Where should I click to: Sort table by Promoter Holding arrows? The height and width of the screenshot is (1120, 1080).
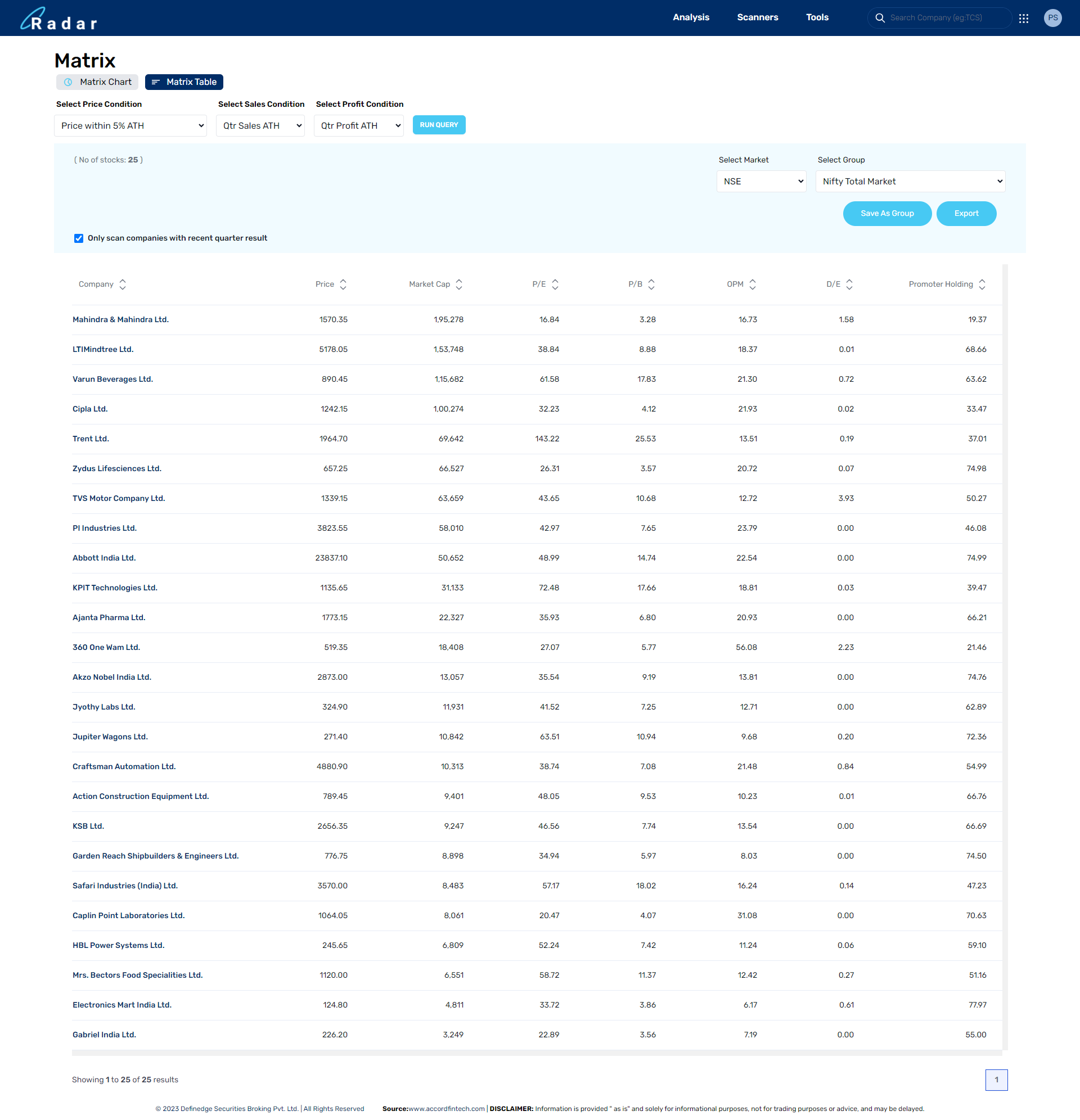click(982, 284)
